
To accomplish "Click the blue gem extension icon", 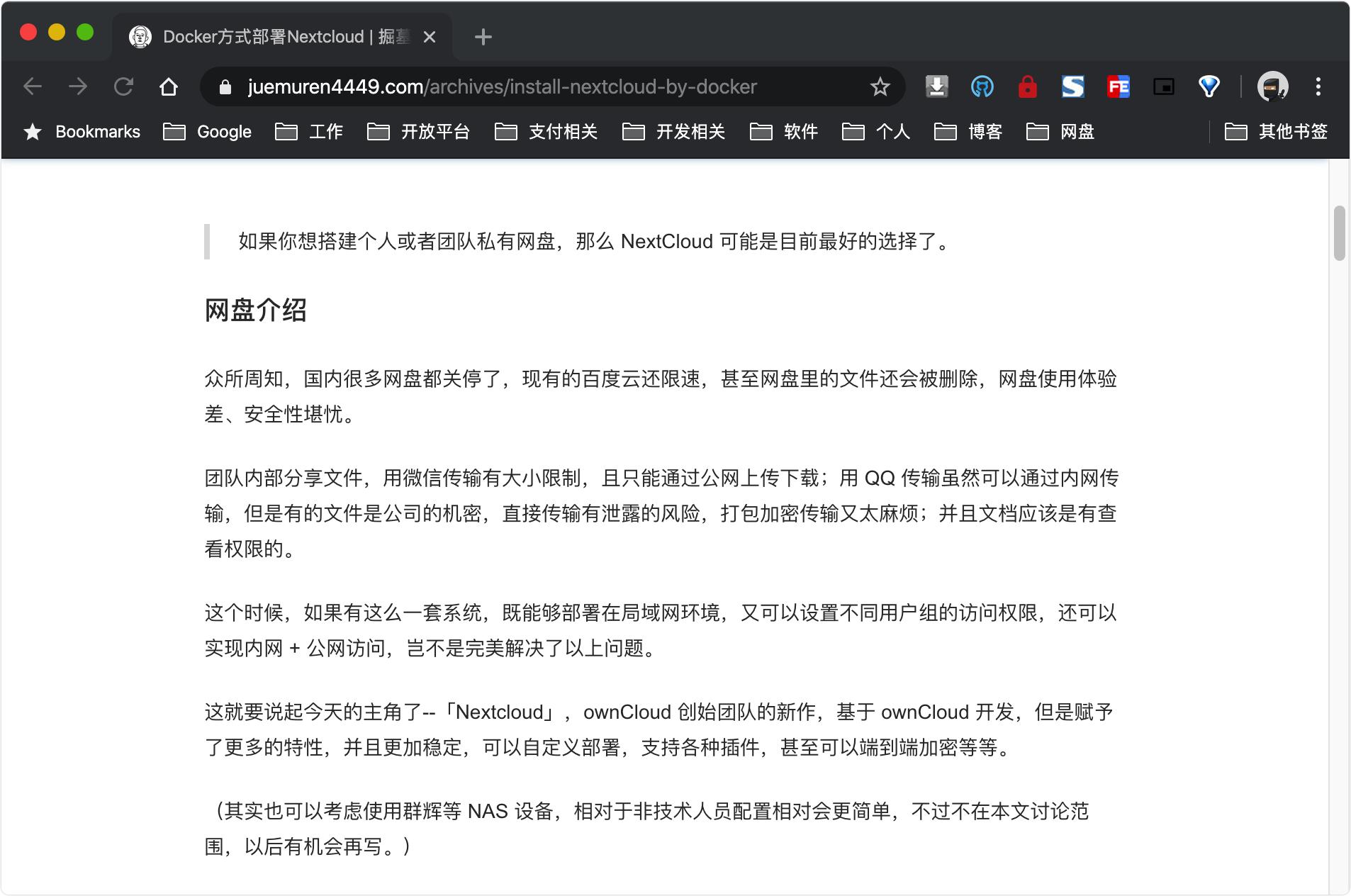I will [x=1210, y=86].
